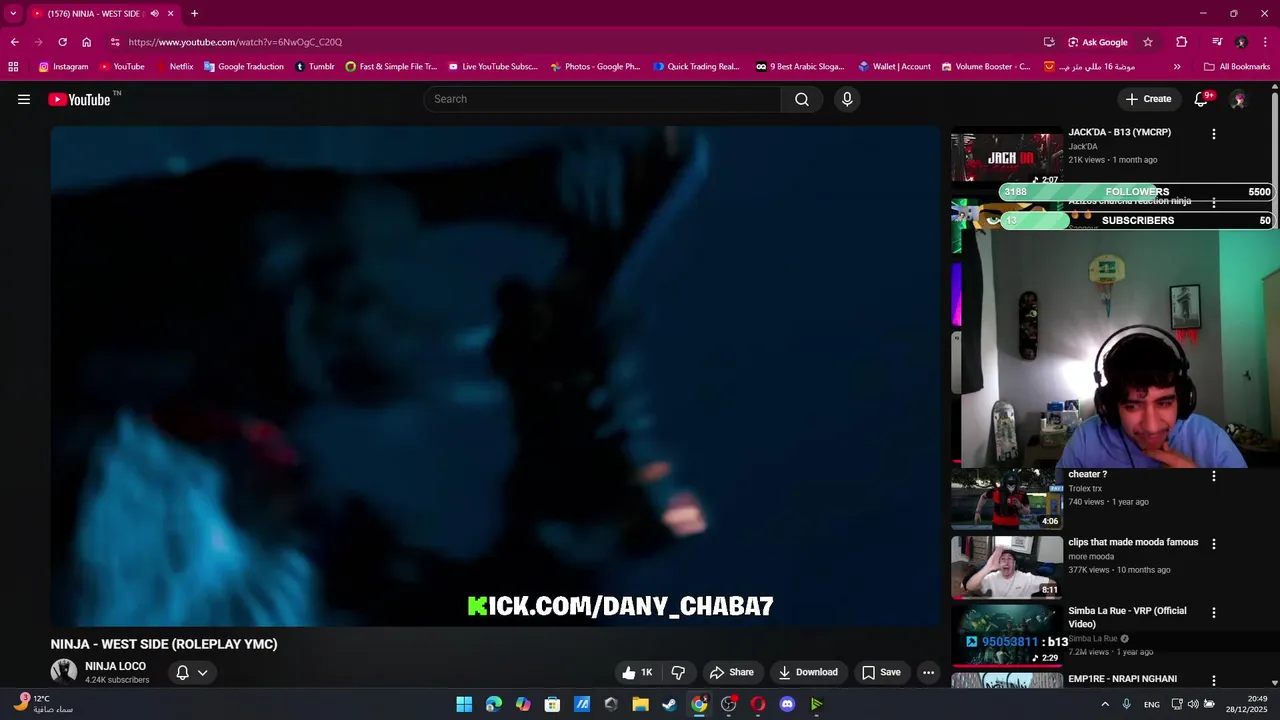1280x720 pixels.
Task: Open NINJA LOCO channel avatar
Action: (64, 672)
